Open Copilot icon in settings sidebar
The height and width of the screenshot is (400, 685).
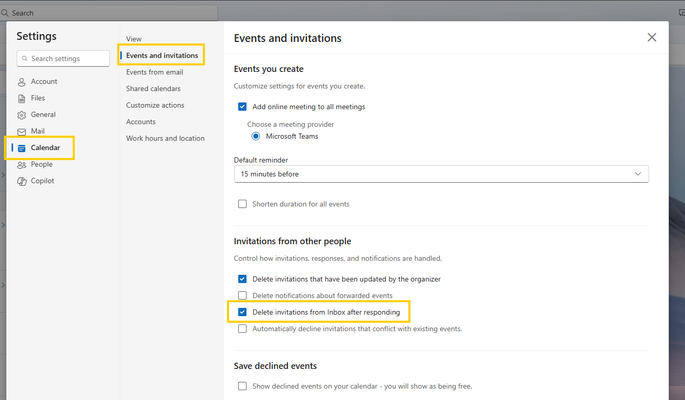coord(21,181)
